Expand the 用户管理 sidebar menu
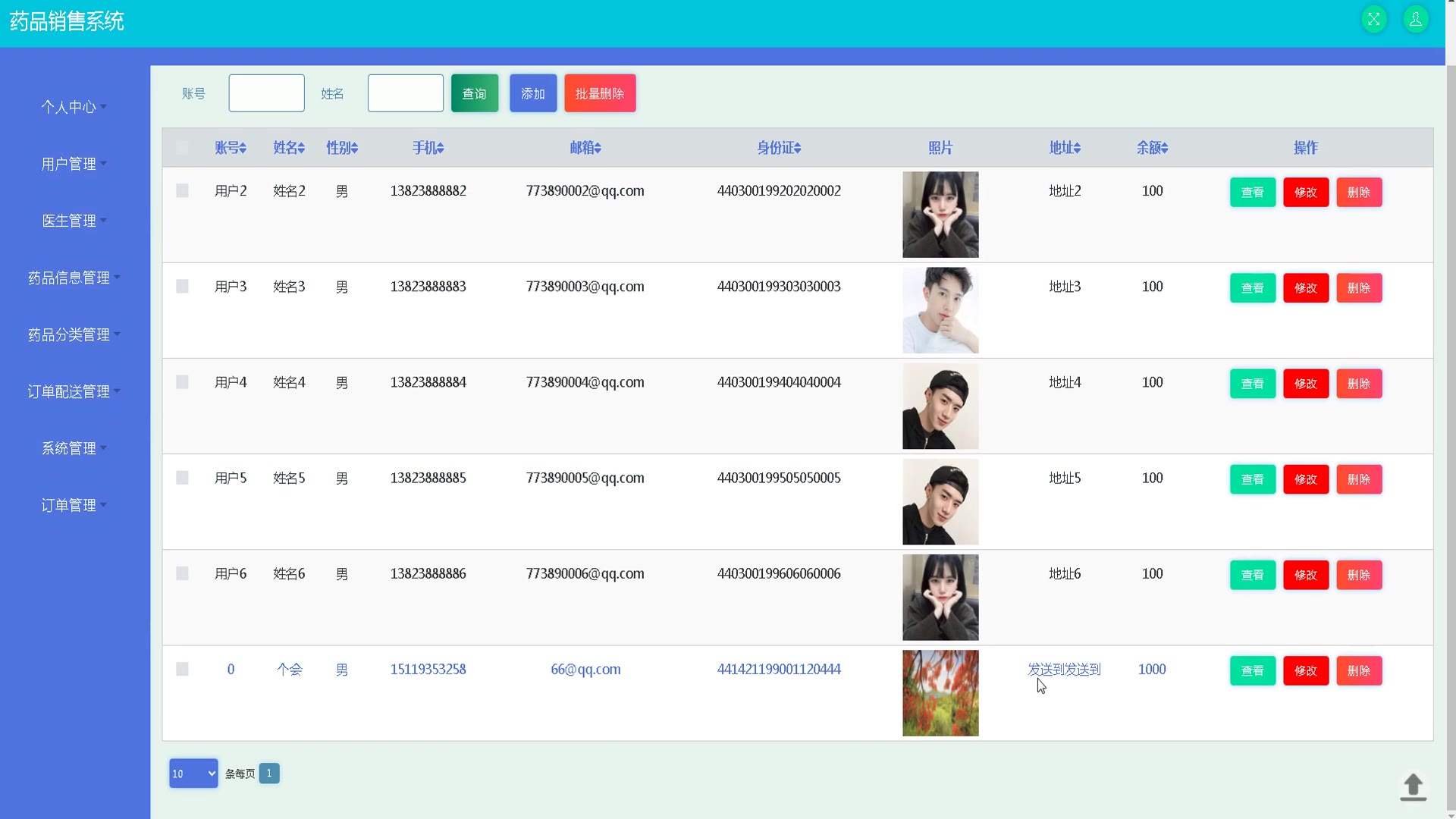The width and height of the screenshot is (1456, 819). click(74, 164)
